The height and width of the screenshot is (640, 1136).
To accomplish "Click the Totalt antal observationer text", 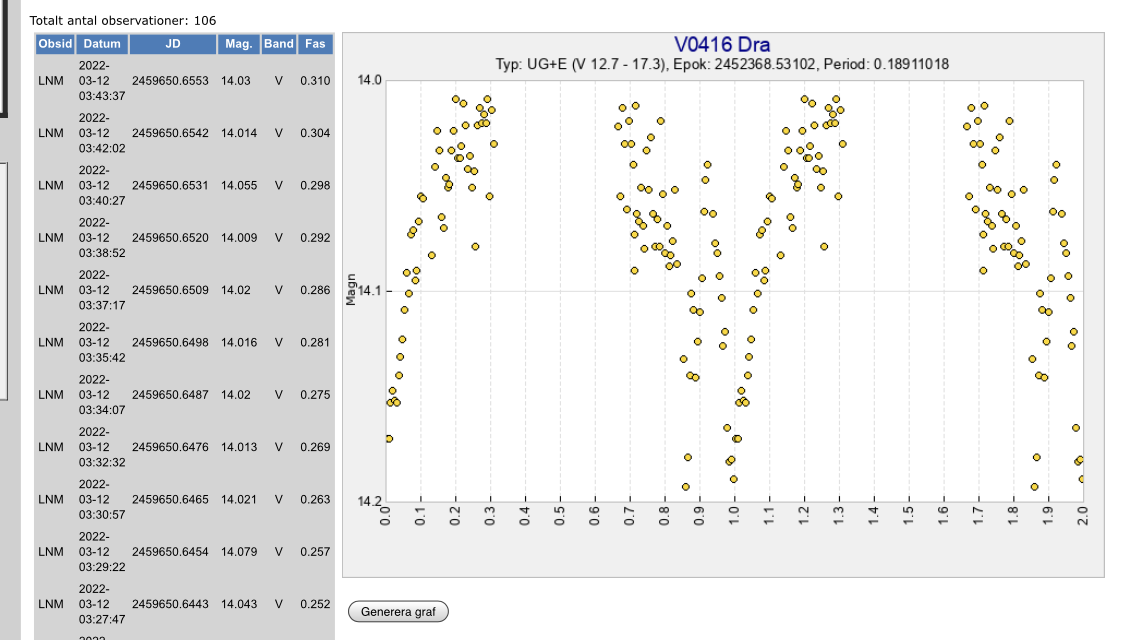I will [123, 20].
